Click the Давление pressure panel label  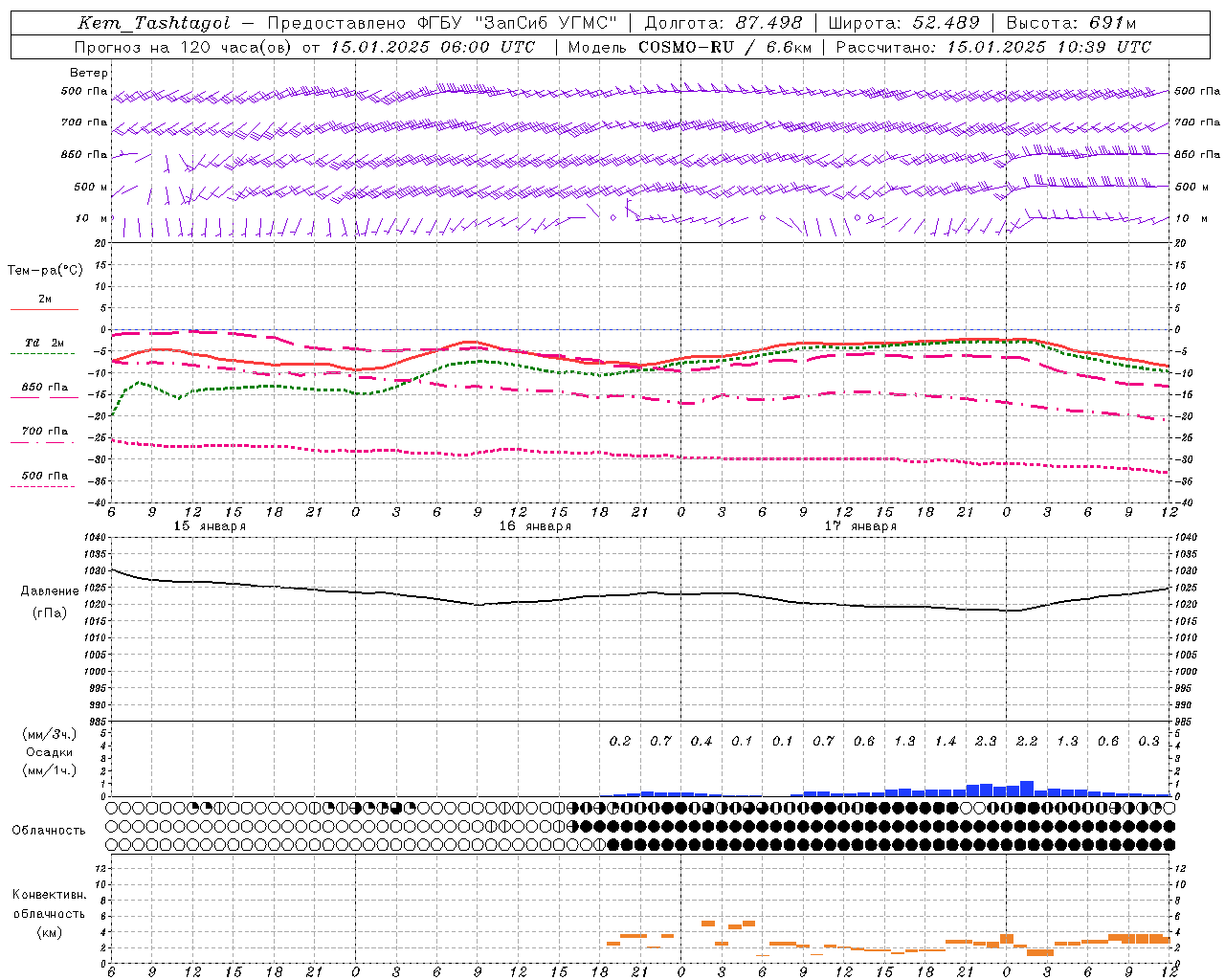[x=50, y=591]
